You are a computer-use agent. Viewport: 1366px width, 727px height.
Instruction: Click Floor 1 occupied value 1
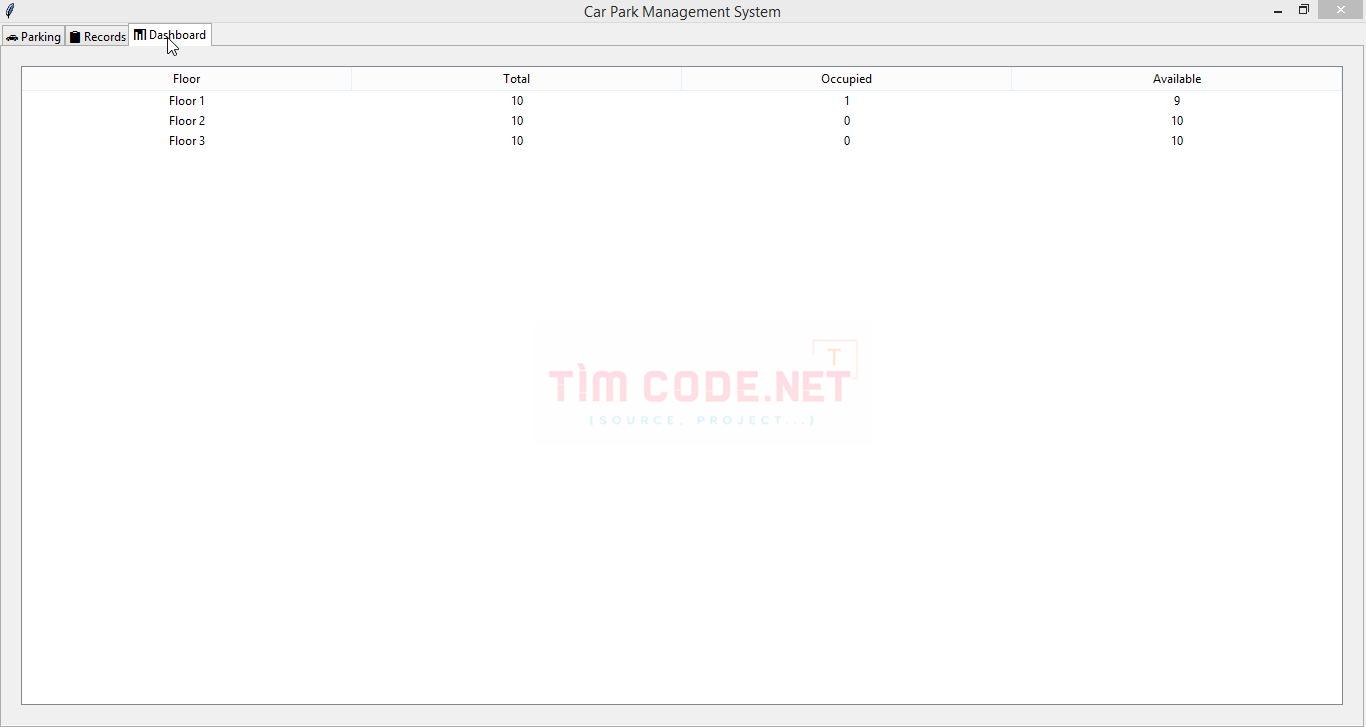pos(847,101)
